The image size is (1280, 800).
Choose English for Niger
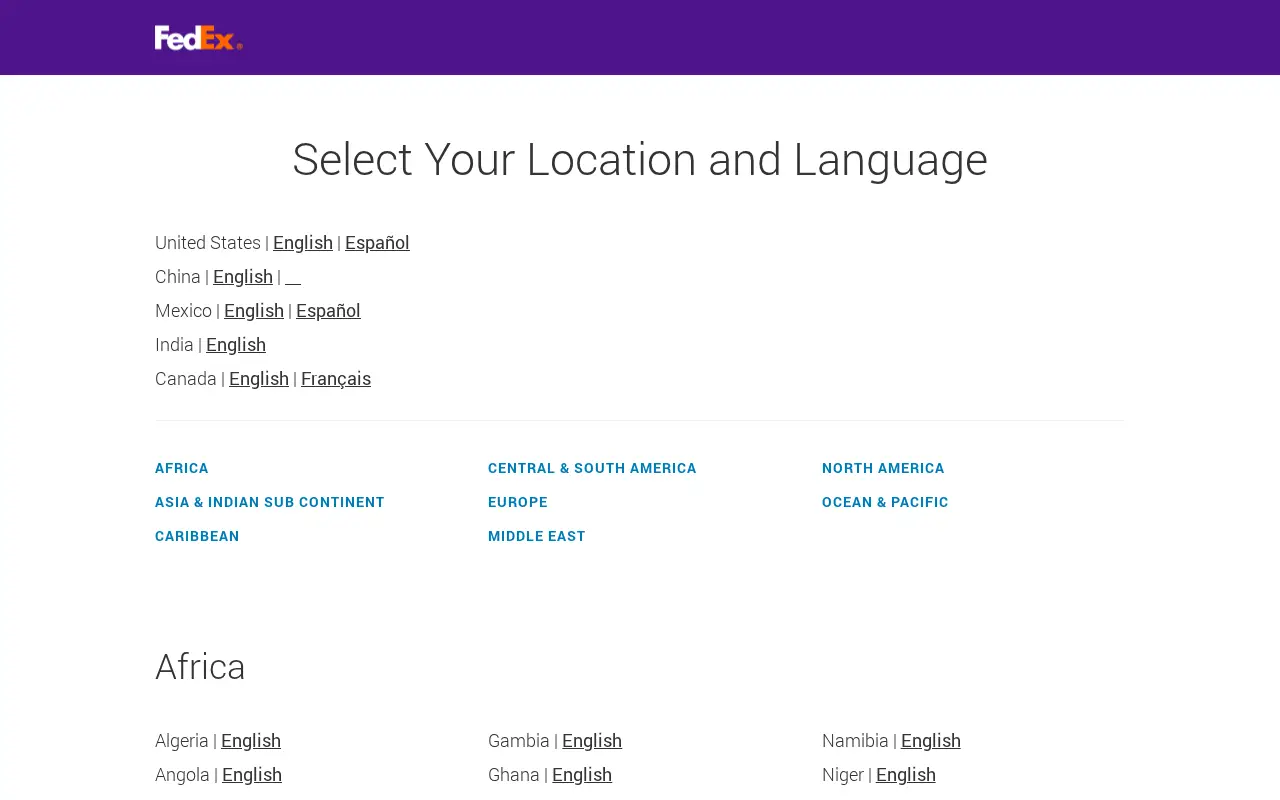(906, 774)
